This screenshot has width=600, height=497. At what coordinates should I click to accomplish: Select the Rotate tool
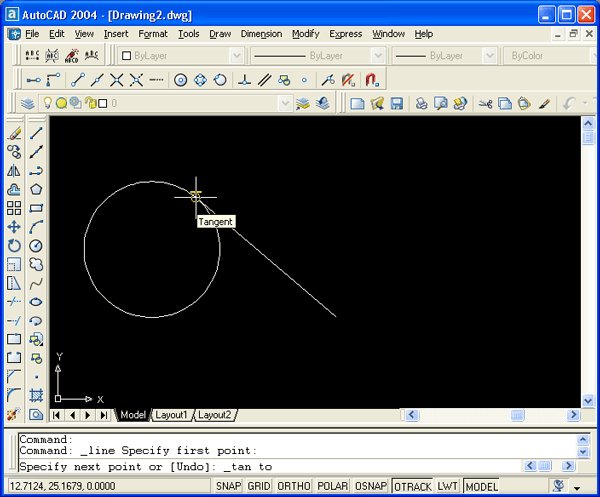[x=14, y=246]
